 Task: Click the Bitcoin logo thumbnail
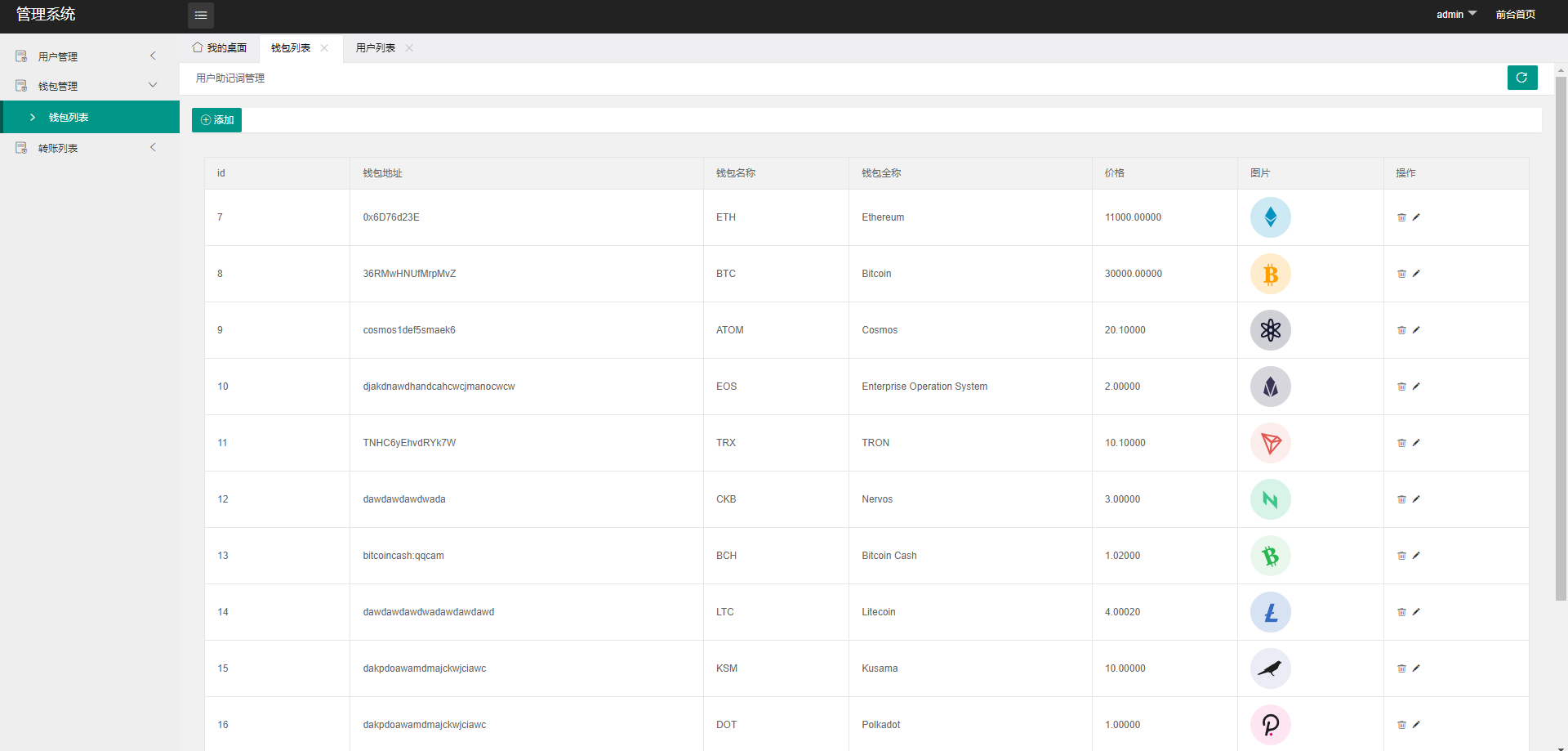coord(1270,274)
